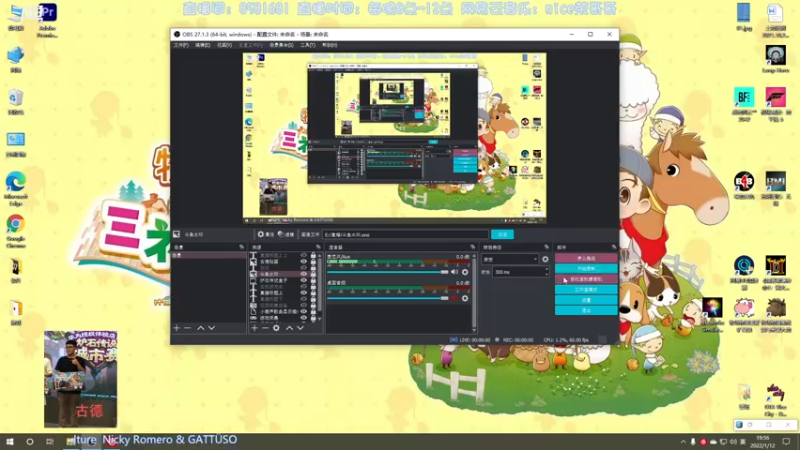This screenshot has height=450, width=800.
Task: Click start recording button in Controls
Action: click(x=586, y=268)
